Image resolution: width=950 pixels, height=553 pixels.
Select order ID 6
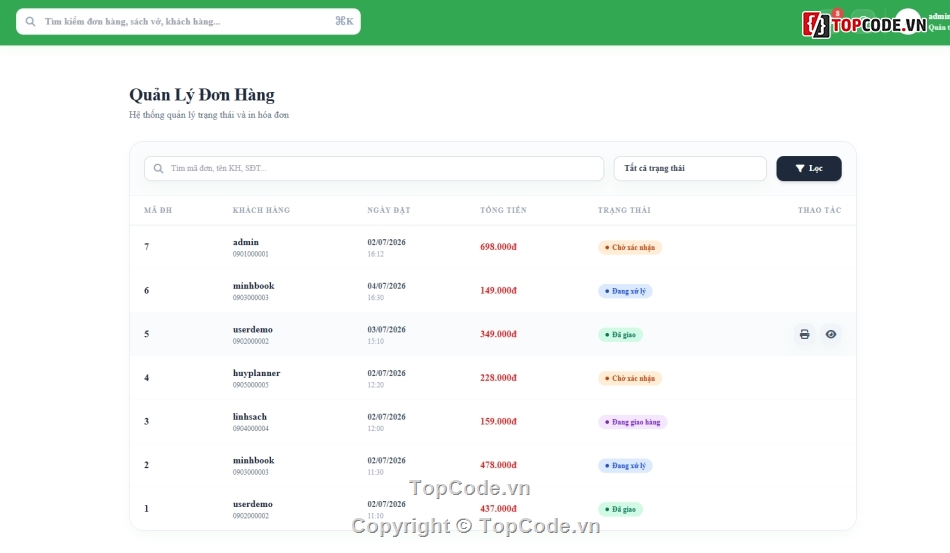click(147, 290)
